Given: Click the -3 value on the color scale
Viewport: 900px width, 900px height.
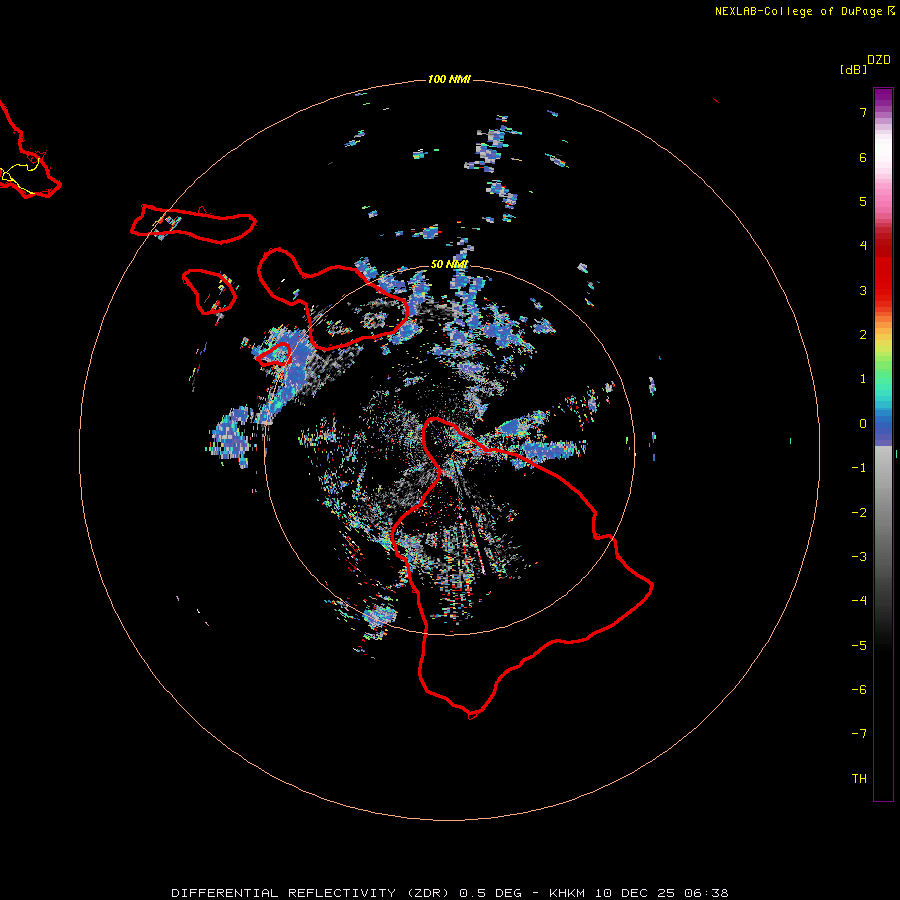Looking at the screenshot, I should pyautogui.click(x=859, y=557).
